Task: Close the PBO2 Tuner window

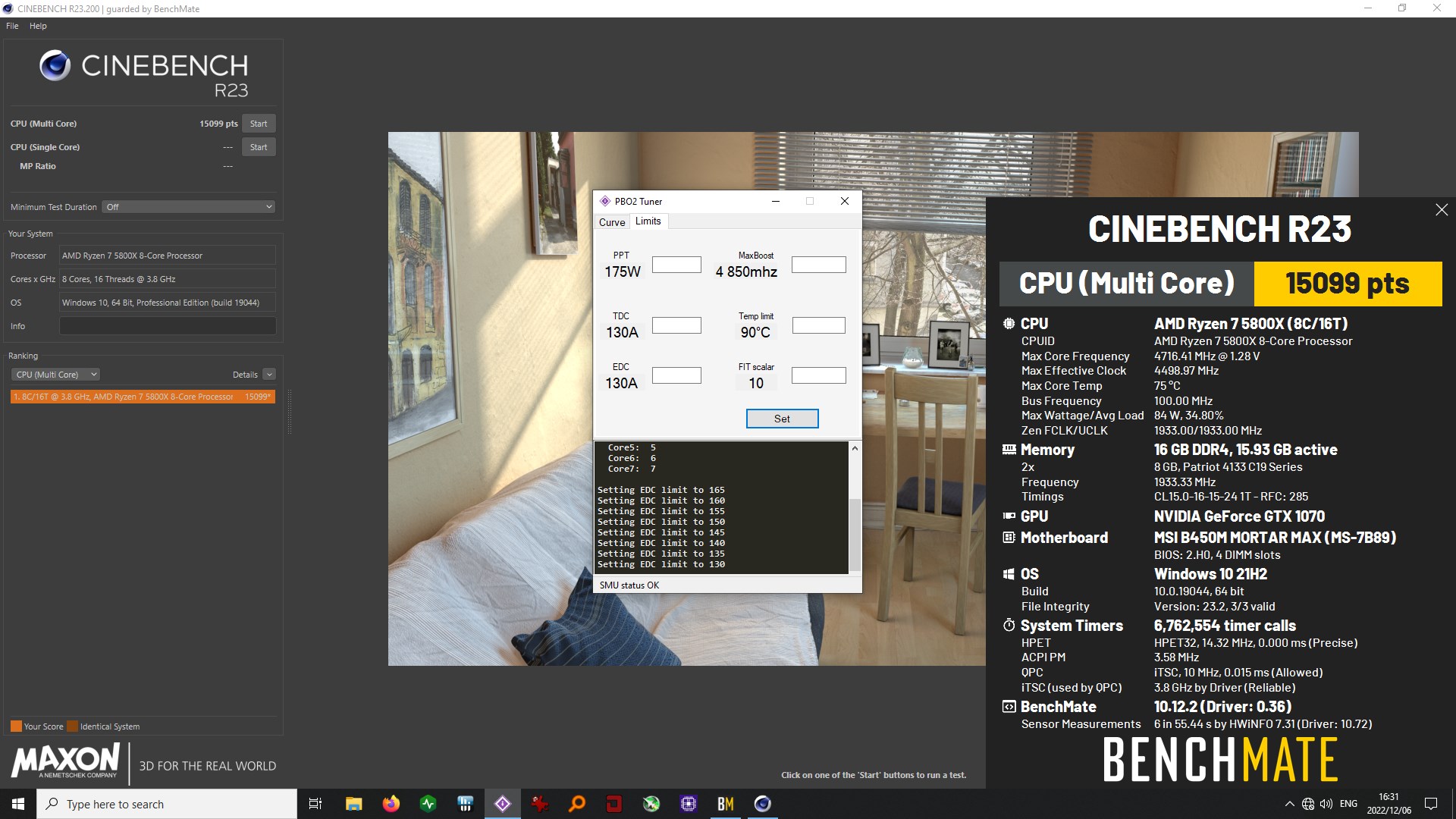Action: click(x=844, y=201)
